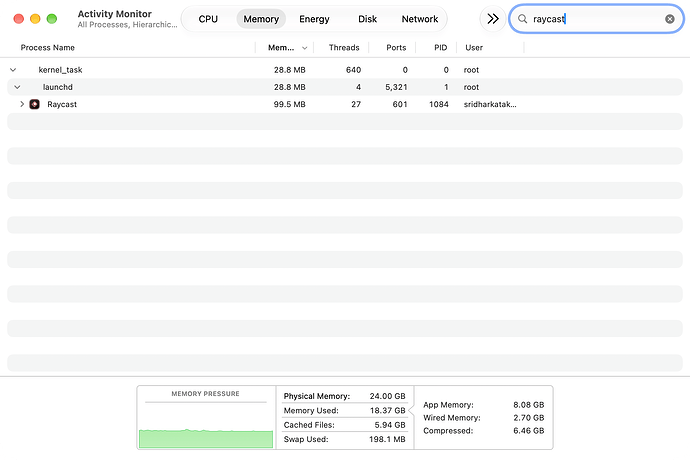
Task: Toggle the Memory column sort arrow
Action: [x=305, y=48]
